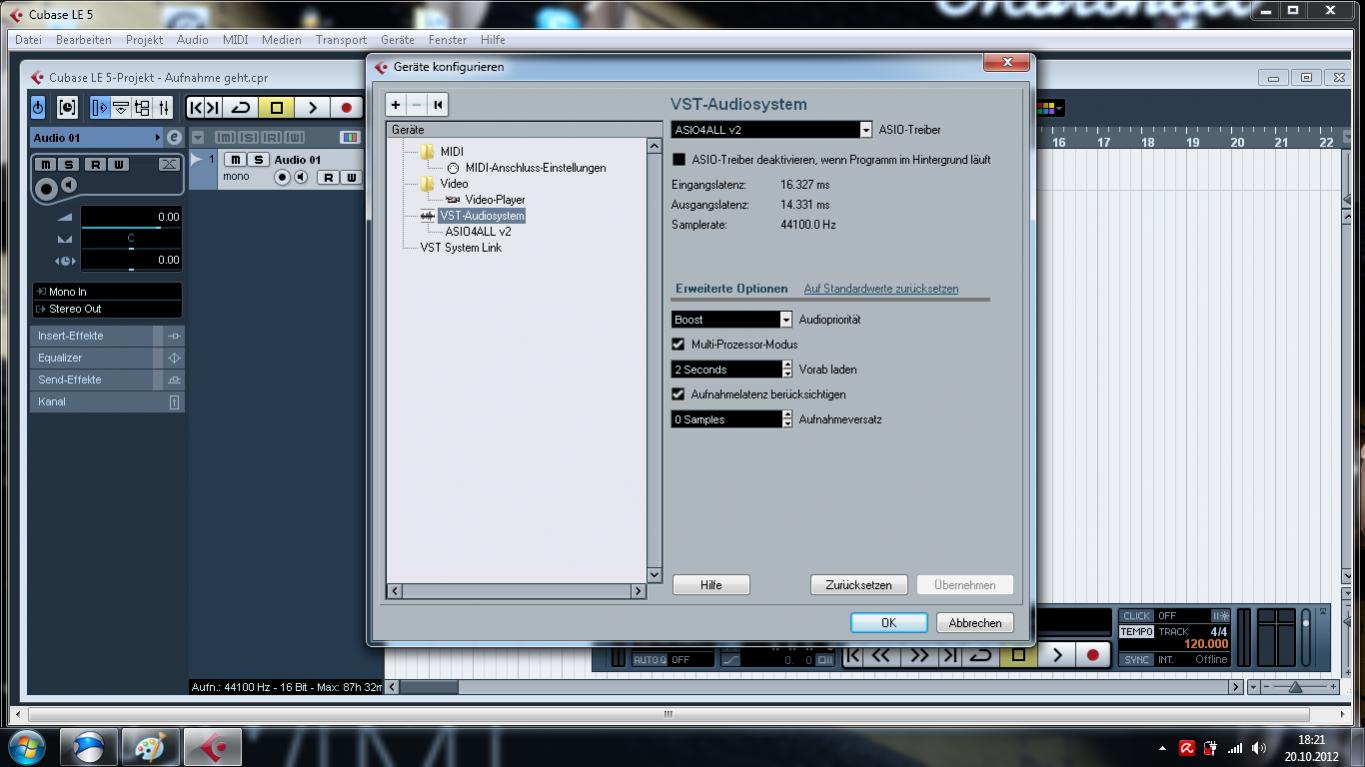Click the Insert-Effekte bypass icon
Image resolution: width=1365 pixels, height=767 pixels.
coord(174,336)
